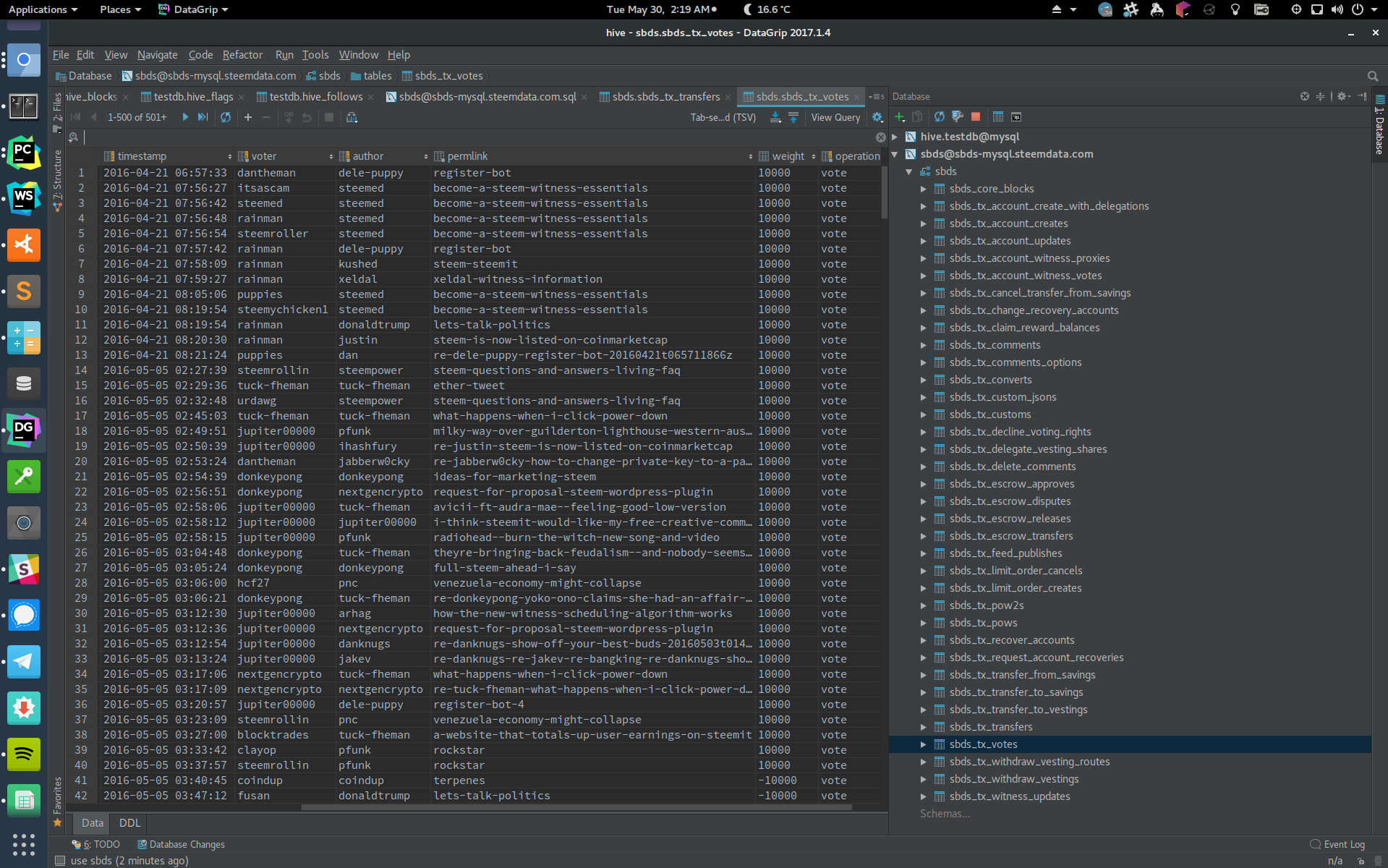Jump to the last page of rows
Image resolution: width=1388 pixels, height=868 pixels.
point(203,117)
